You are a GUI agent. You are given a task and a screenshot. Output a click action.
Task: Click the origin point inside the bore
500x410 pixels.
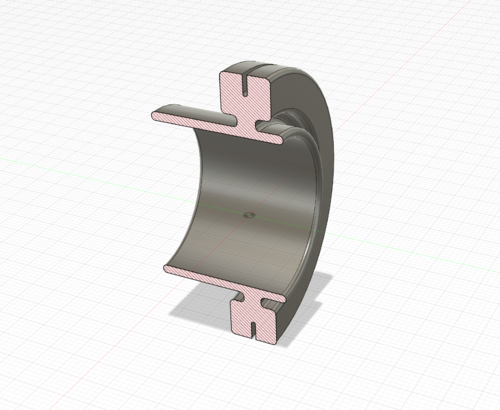click(x=249, y=215)
